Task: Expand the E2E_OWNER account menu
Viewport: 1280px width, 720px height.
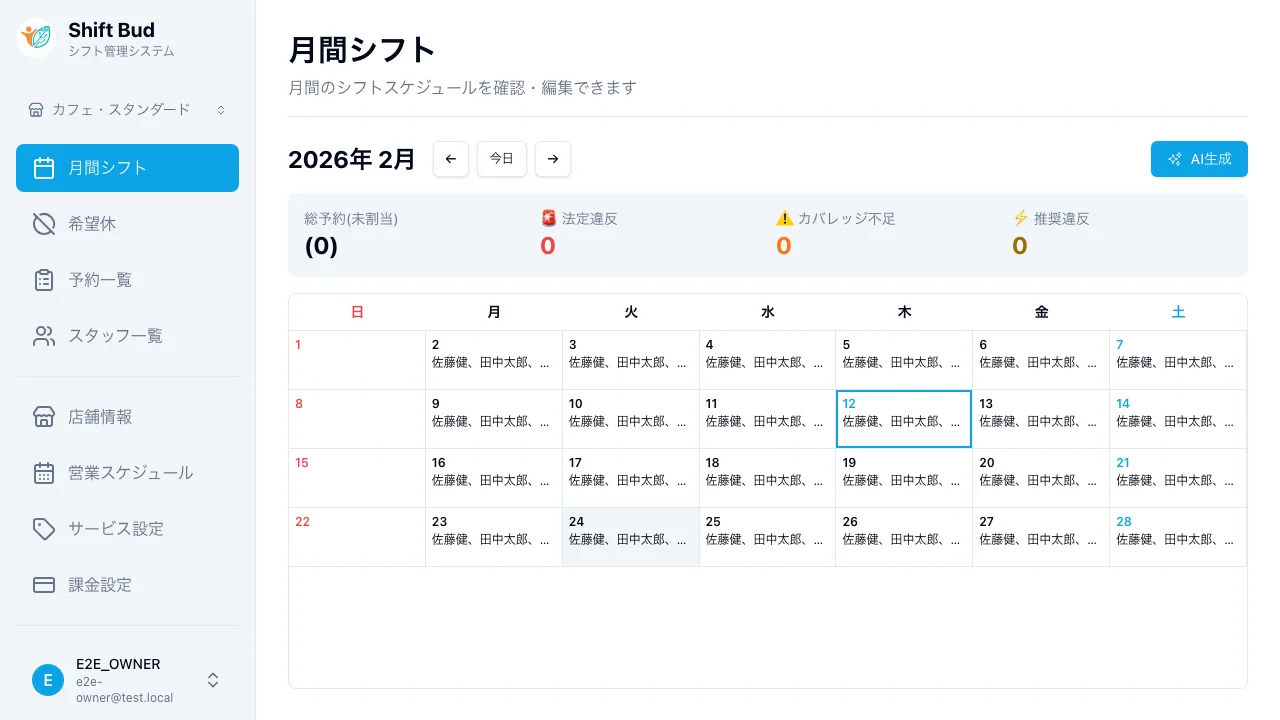Action: pyautogui.click(x=212, y=680)
